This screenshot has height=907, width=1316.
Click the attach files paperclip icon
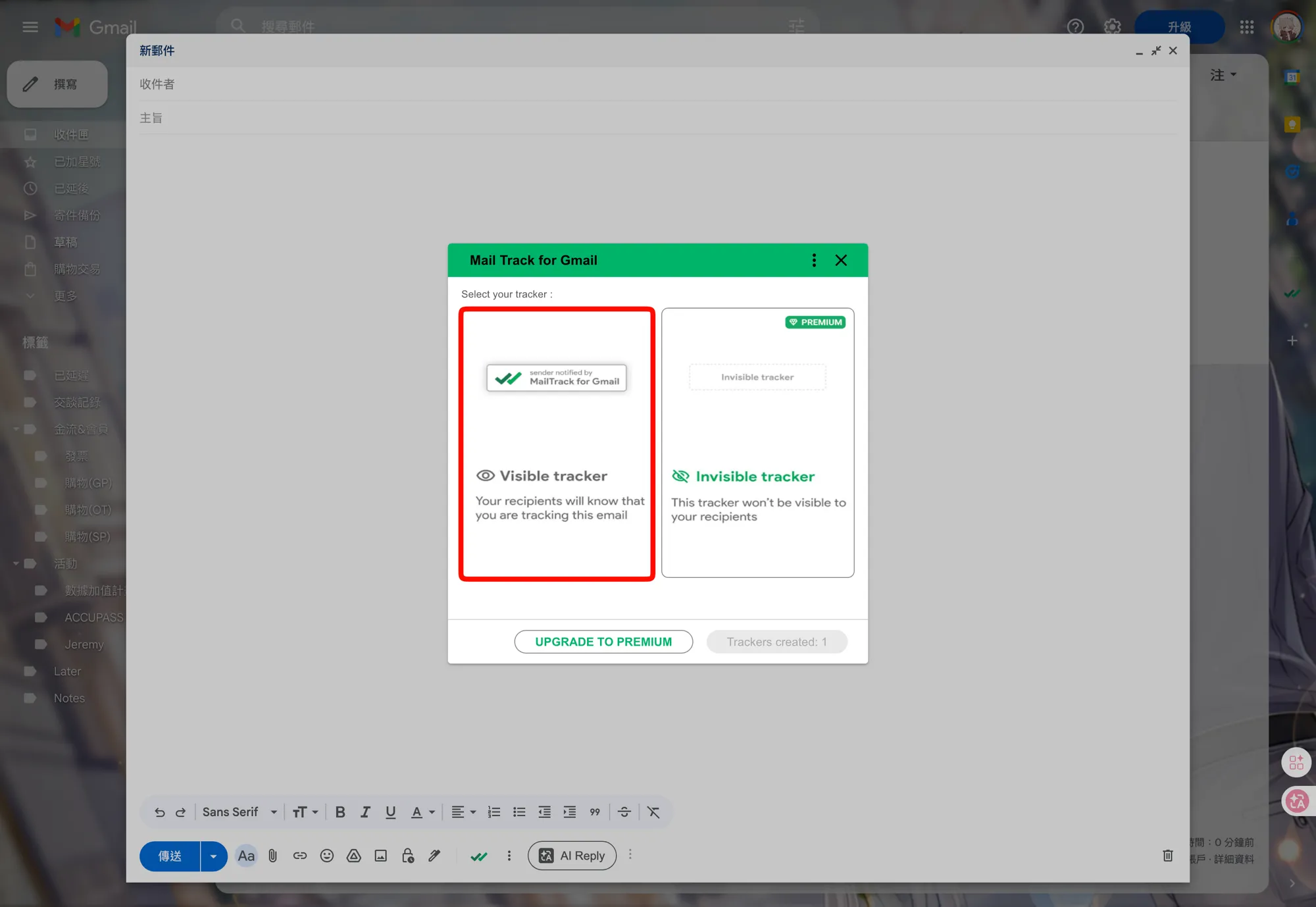pos(273,856)
